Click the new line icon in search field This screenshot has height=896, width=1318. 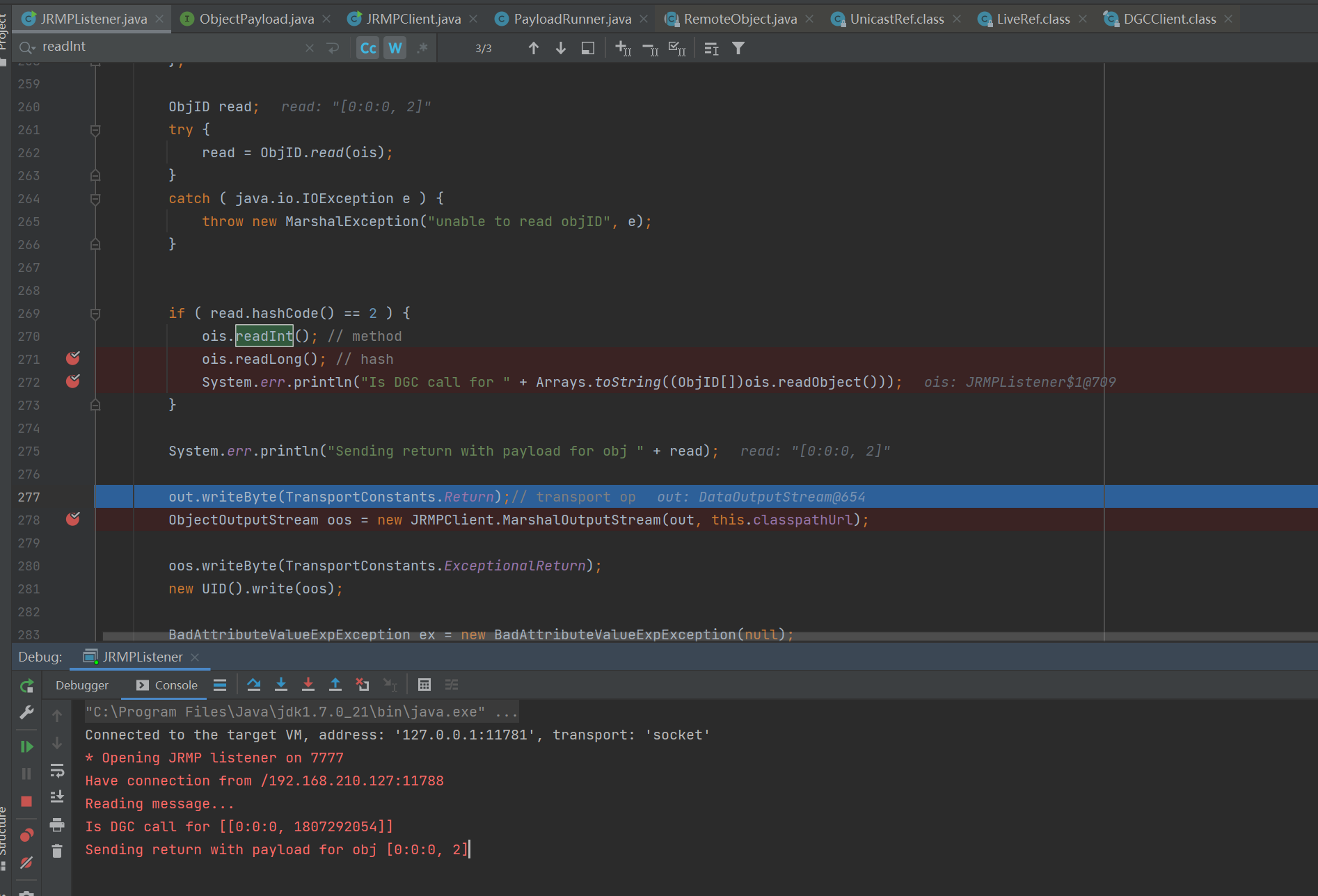pos(333,48)
